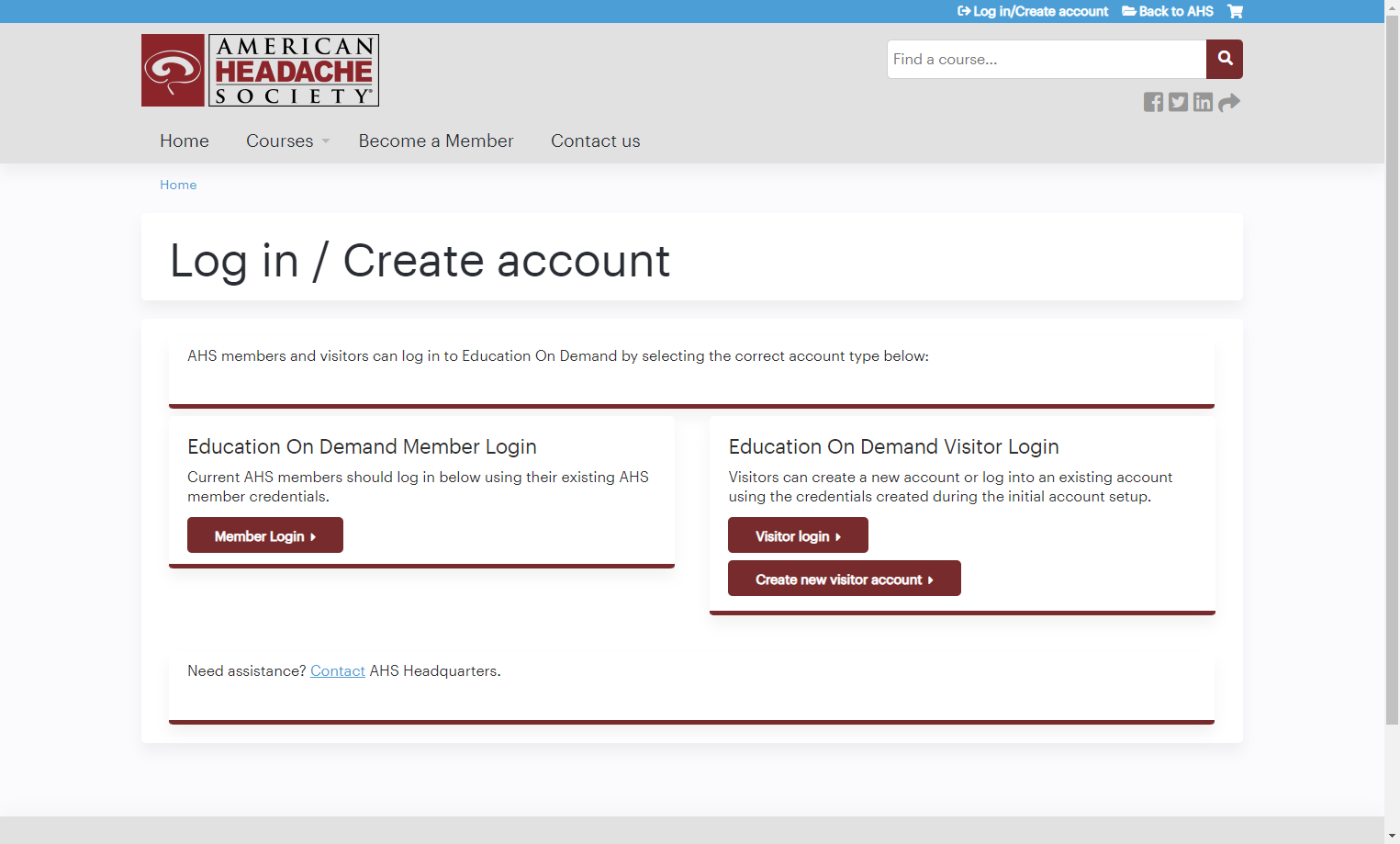Screen dimensions: 1400x844
Task: Click Log in/Create account link
Action: (1033, 11)
